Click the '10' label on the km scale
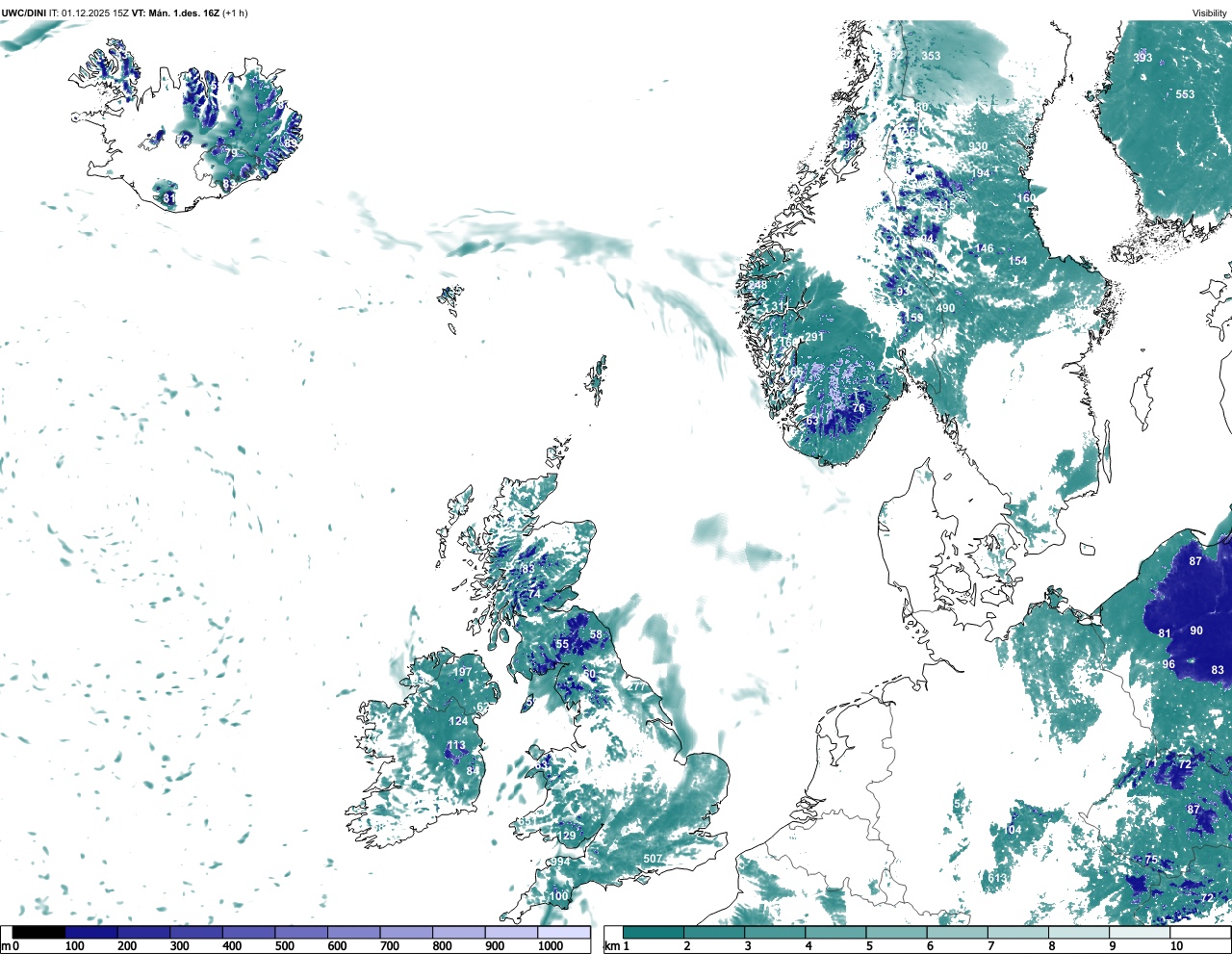The width and height of the screenshot is (1232, 954). click(1176, 946)
